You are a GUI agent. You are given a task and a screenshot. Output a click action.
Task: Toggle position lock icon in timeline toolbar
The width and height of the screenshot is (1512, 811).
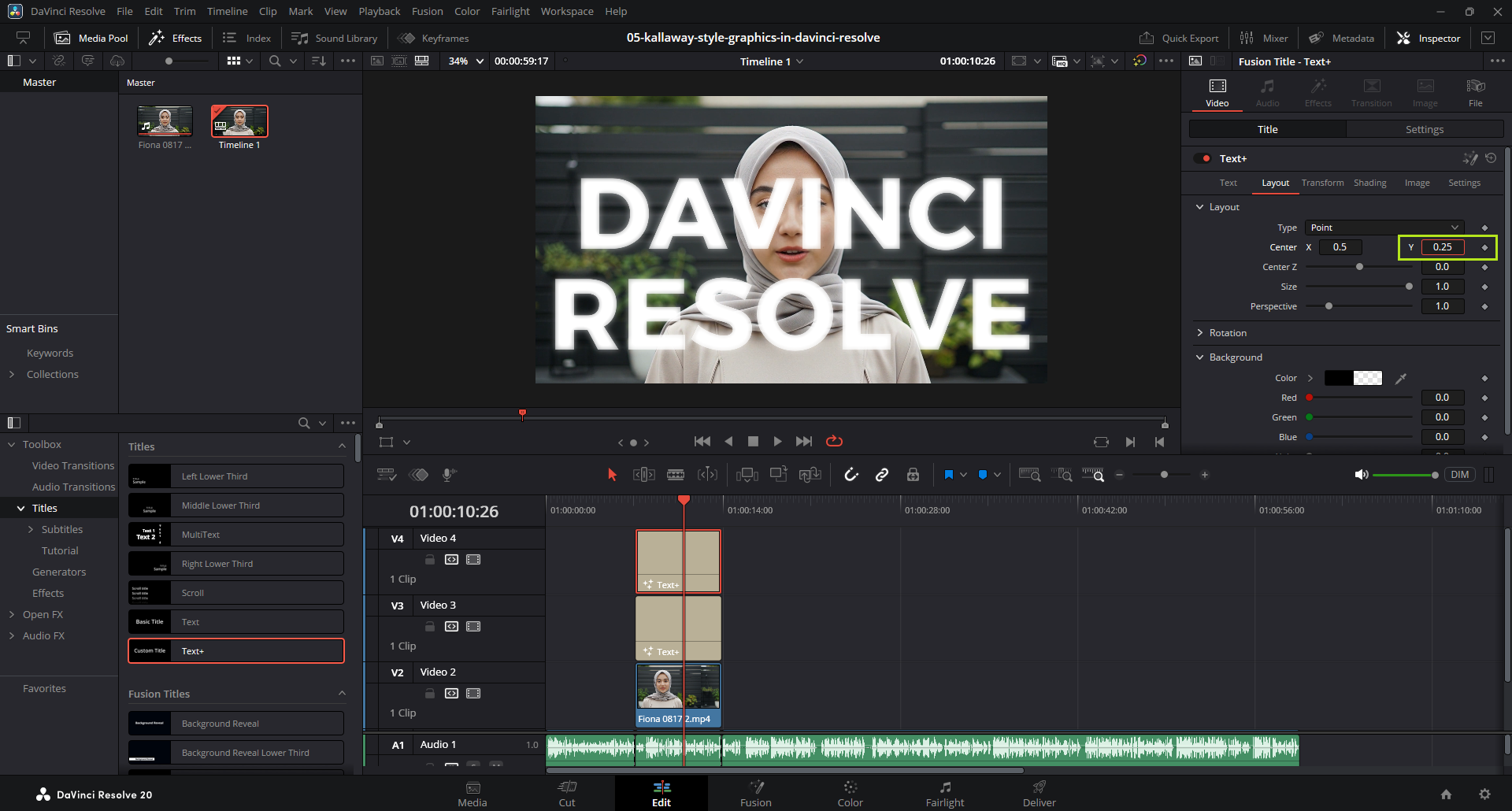tap(913, 475)
